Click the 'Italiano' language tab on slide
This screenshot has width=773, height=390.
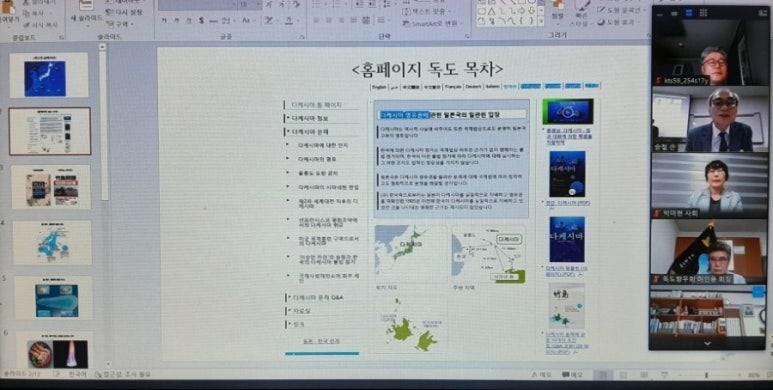click(492, 86)
